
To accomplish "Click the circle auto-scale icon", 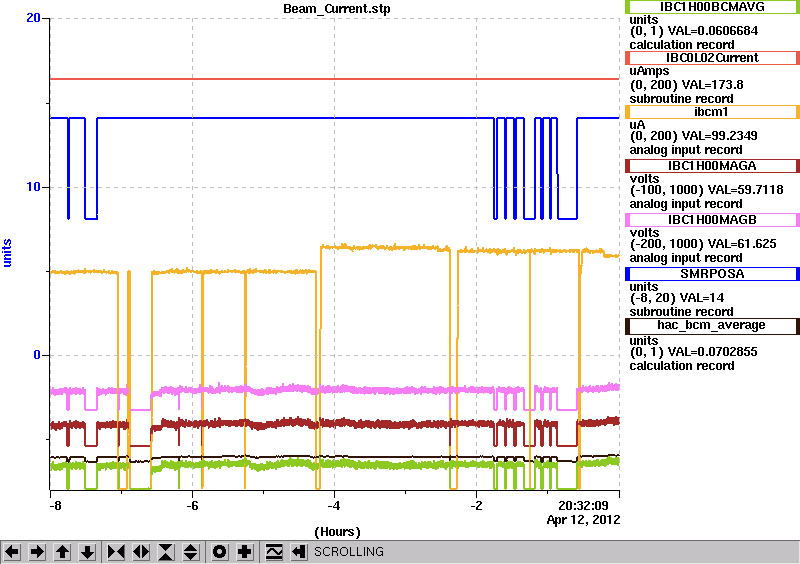I will 220,552.
